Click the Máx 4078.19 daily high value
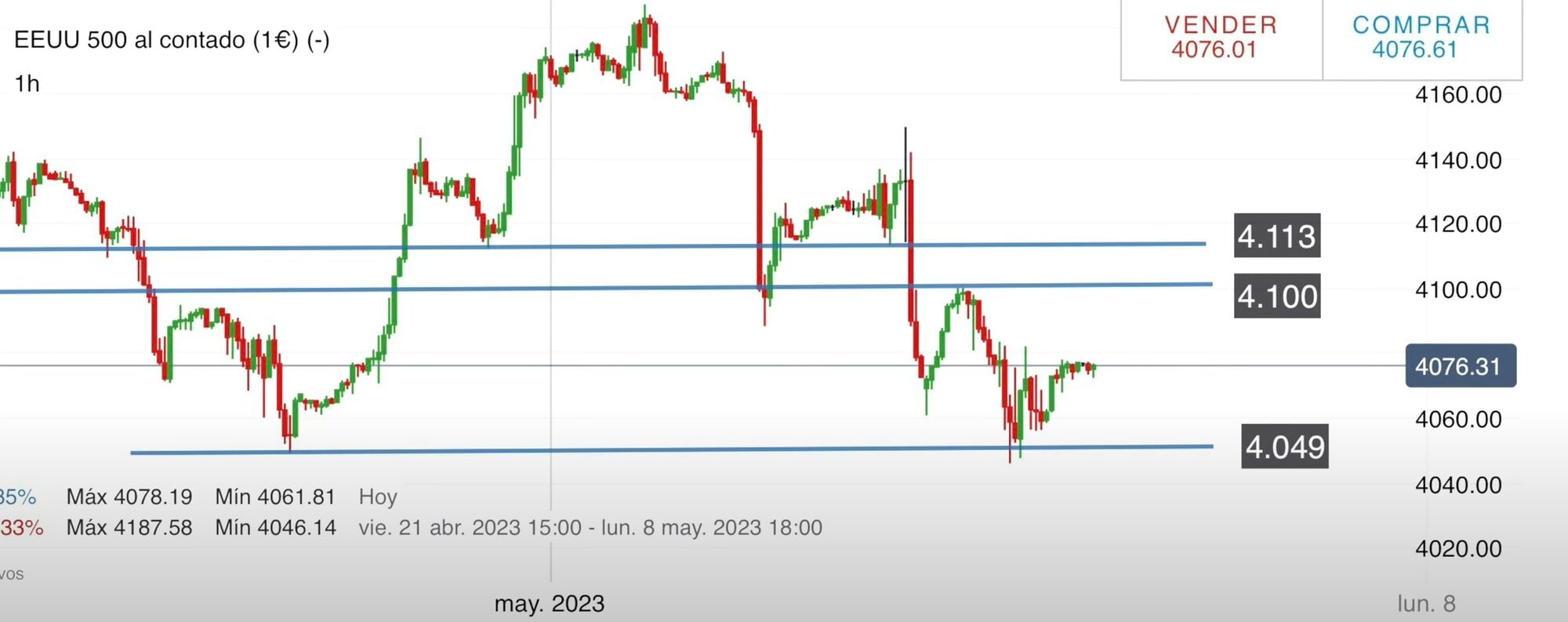Viewport: 1568px width, 622px height. pos(129,497)
